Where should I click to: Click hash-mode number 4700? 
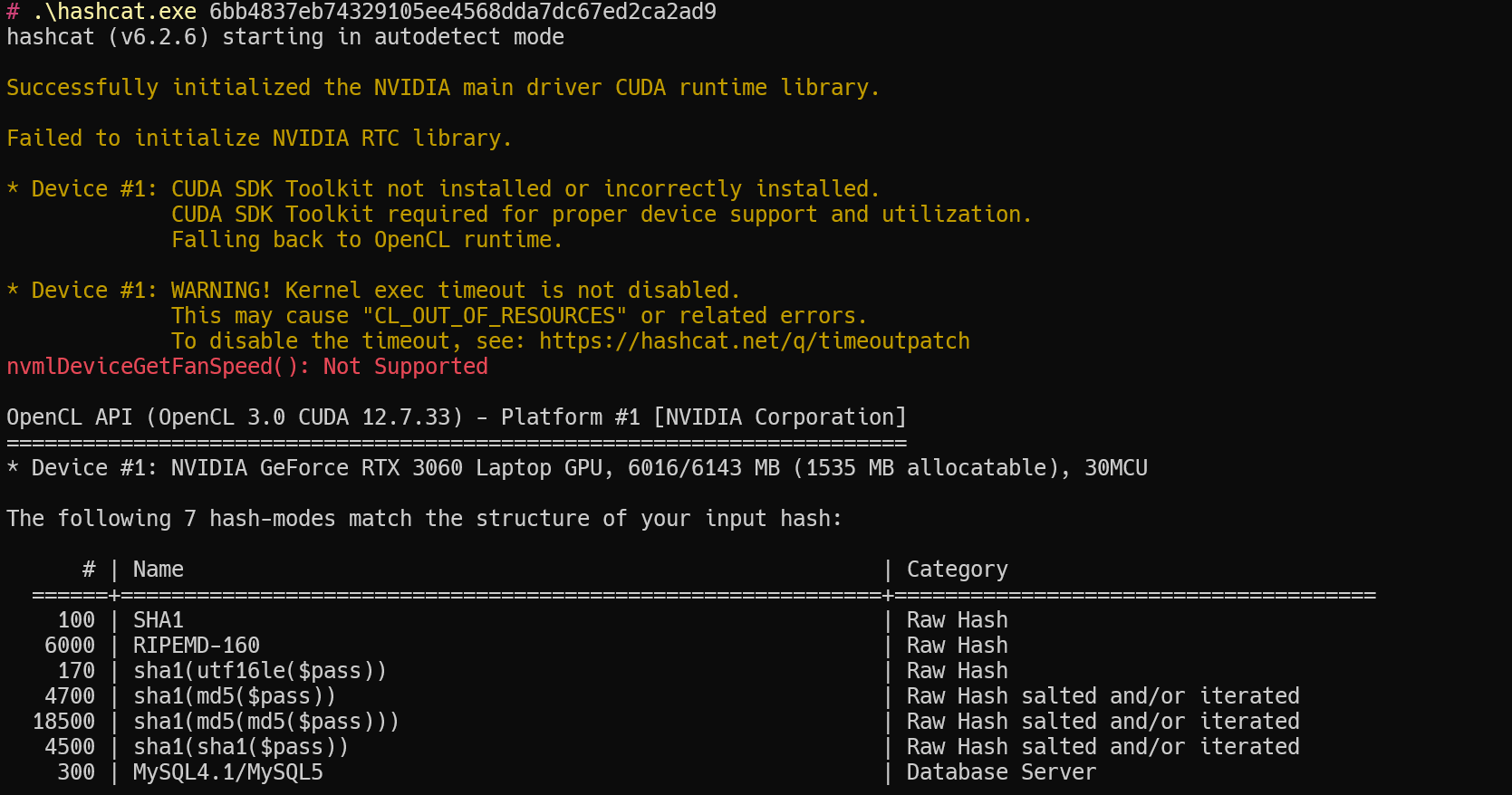(x=70, y=696)
